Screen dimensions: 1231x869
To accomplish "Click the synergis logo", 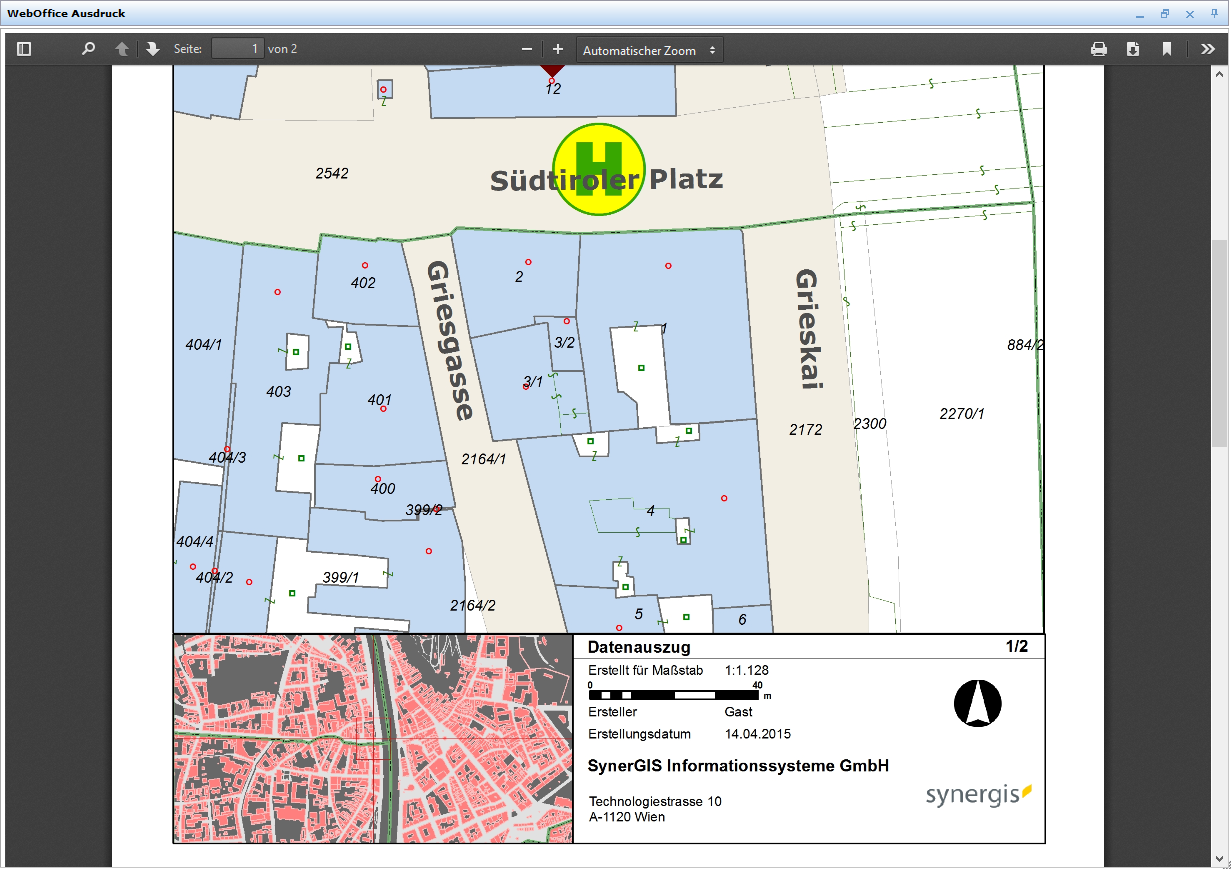I will (x=977, y=794).
